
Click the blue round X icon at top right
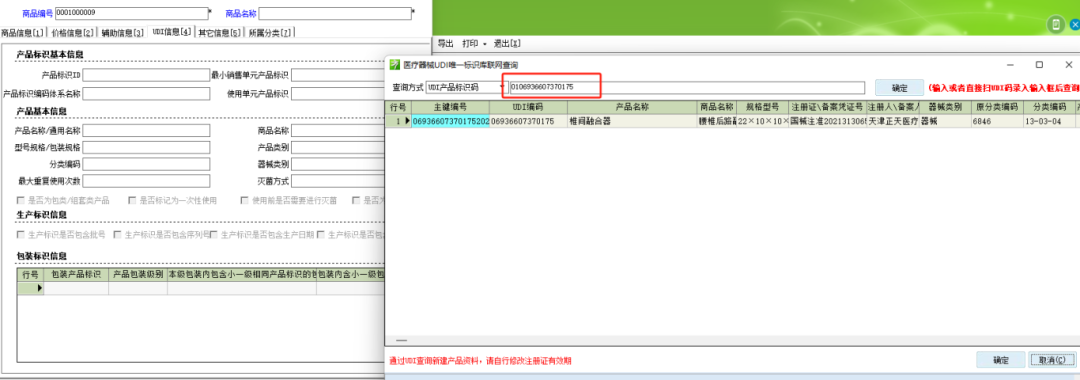point(1075,25)
